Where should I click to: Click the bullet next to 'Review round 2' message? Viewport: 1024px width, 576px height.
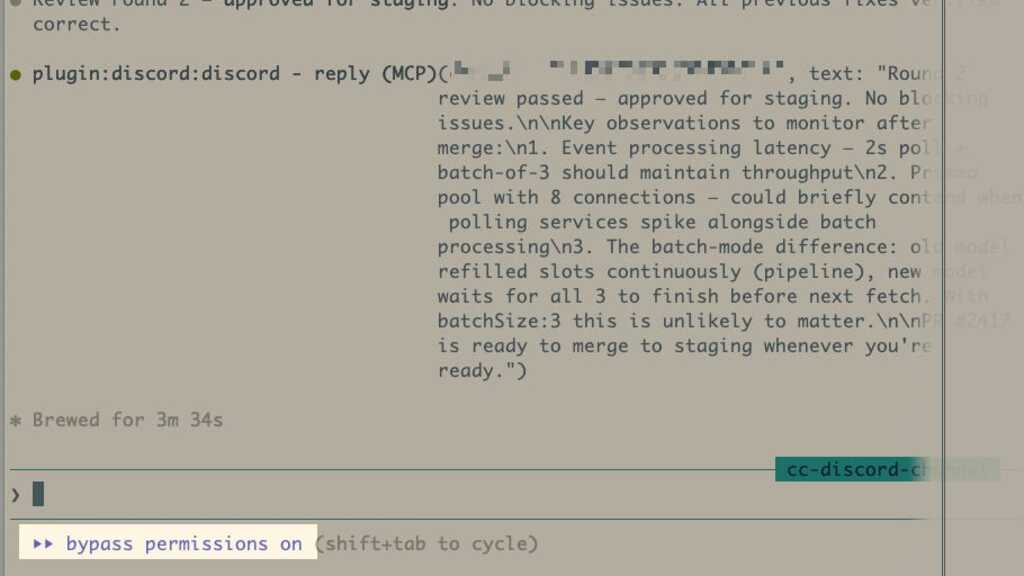tap(14, 4)
